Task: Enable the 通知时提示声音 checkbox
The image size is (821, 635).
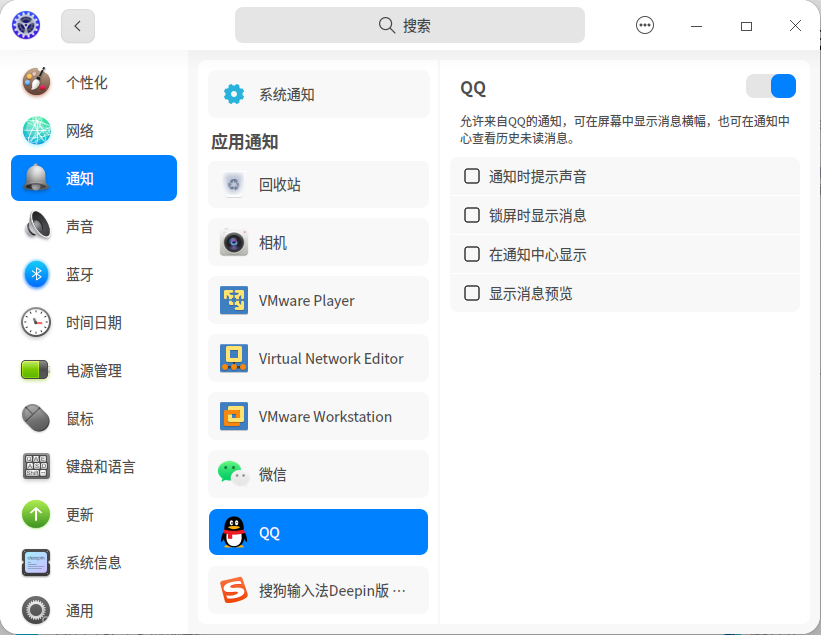Action: 472,176
